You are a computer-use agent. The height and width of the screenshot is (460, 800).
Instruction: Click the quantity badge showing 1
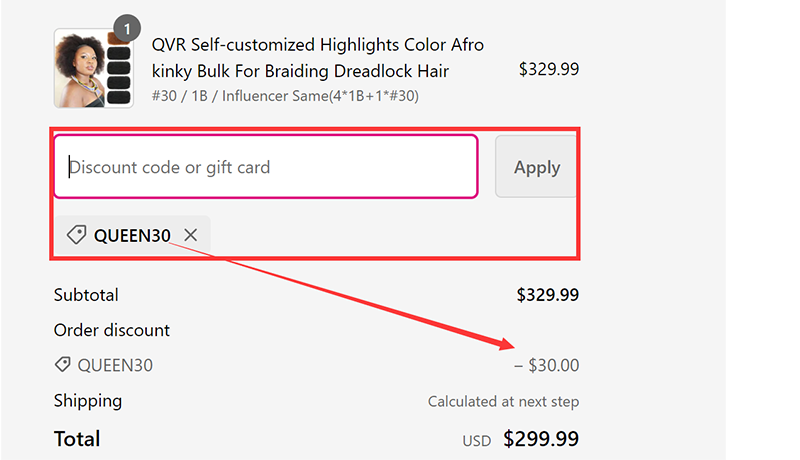coord(127,29)
